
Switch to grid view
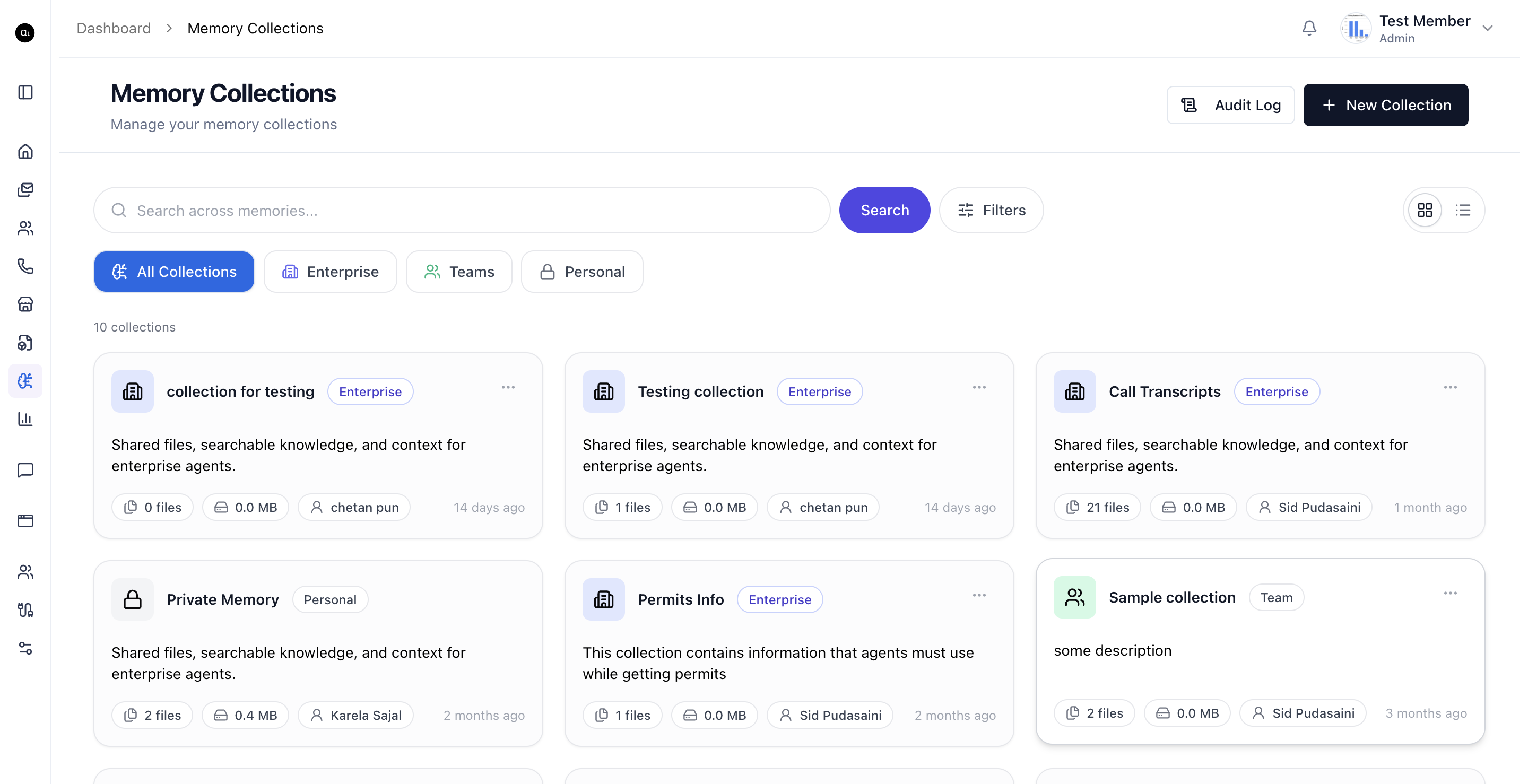point(1425,210)
